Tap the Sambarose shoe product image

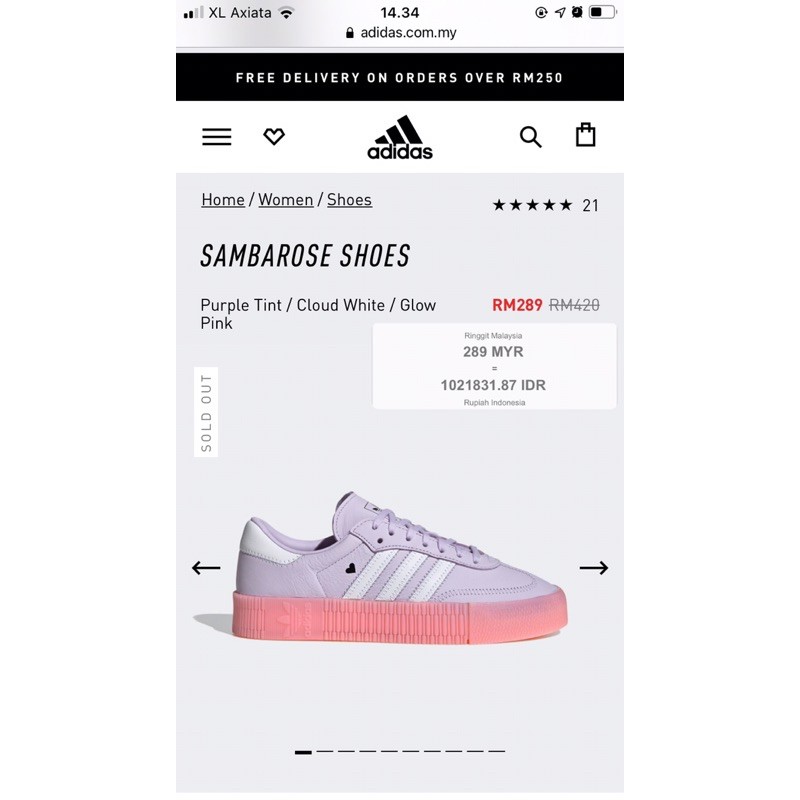click(x=380, y=568)
